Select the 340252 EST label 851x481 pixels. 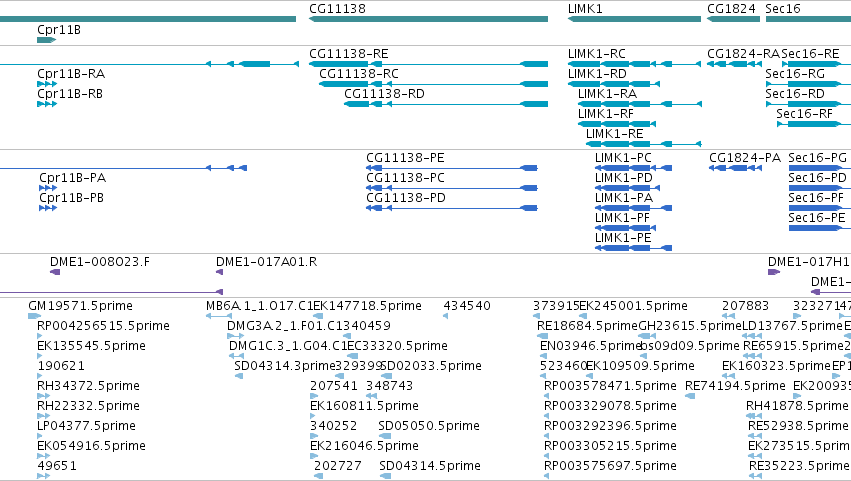coord(334,426)
